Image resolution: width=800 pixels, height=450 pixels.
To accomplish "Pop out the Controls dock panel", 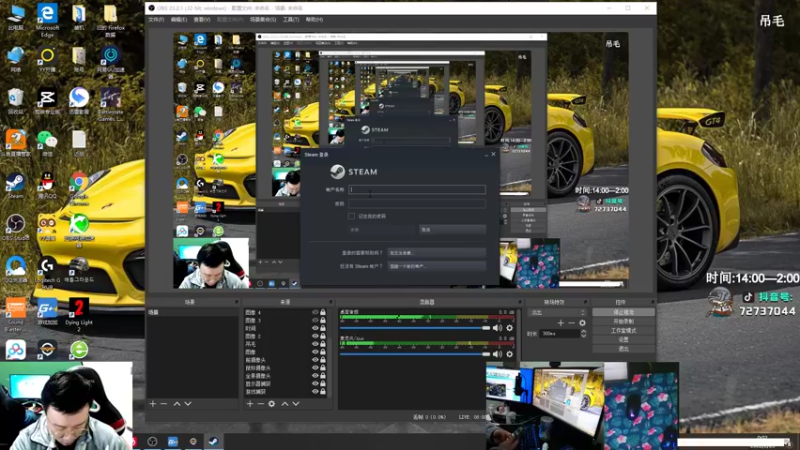I will (x=652, y=302).
